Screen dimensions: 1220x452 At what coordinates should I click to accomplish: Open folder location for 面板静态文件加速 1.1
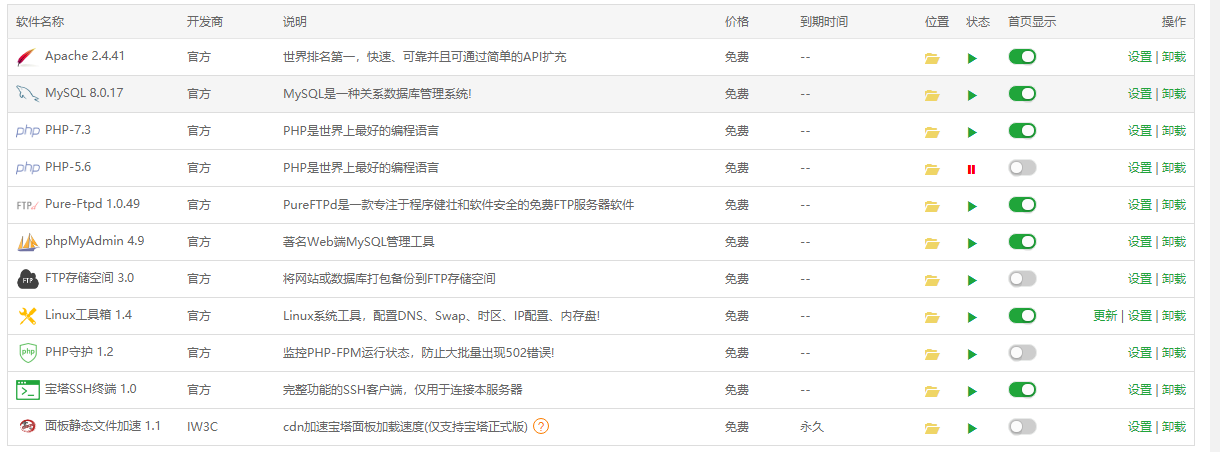click(x=932, y=429)
